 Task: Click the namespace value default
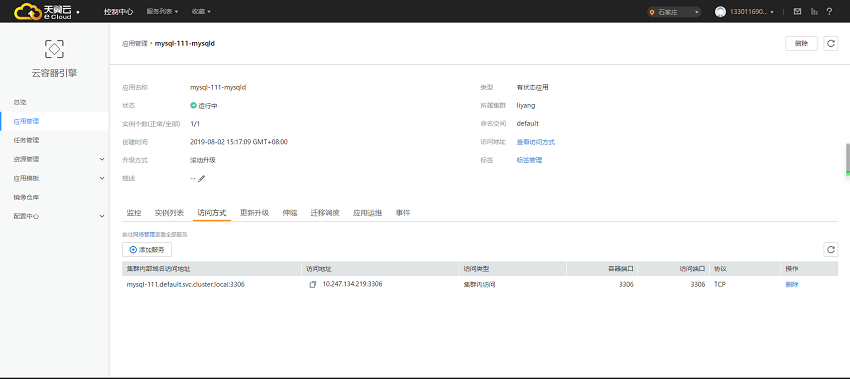click(x=527, y=124)
